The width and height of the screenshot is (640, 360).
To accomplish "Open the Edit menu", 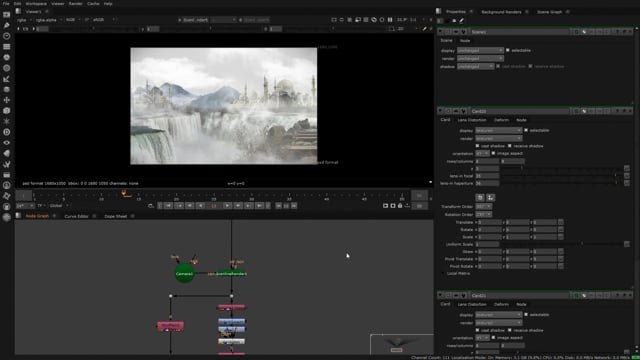I will click(17, 3).
